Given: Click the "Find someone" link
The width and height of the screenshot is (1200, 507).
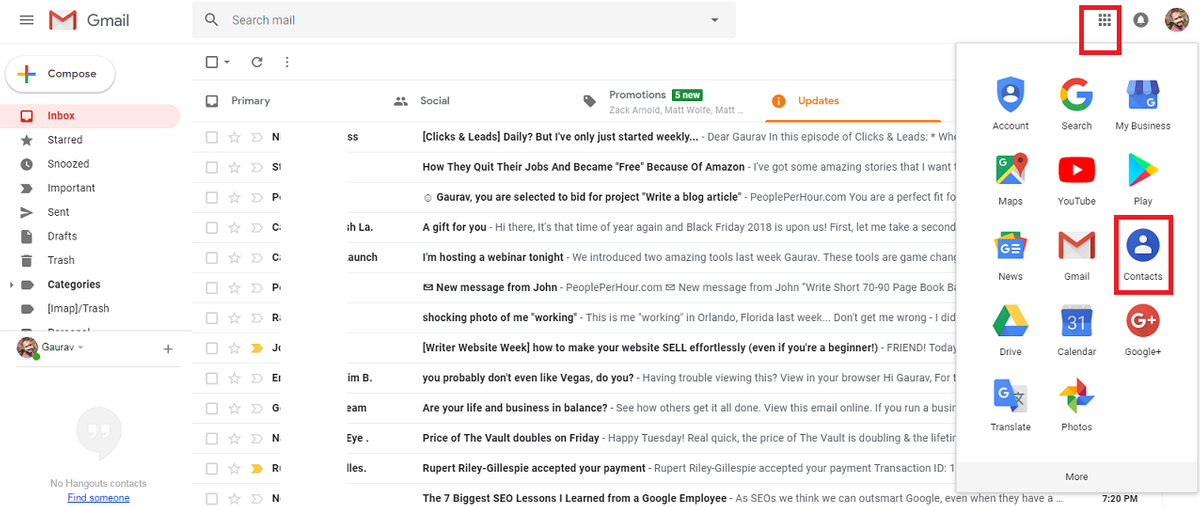Looking at the screenshot, I should pos(98,498).
